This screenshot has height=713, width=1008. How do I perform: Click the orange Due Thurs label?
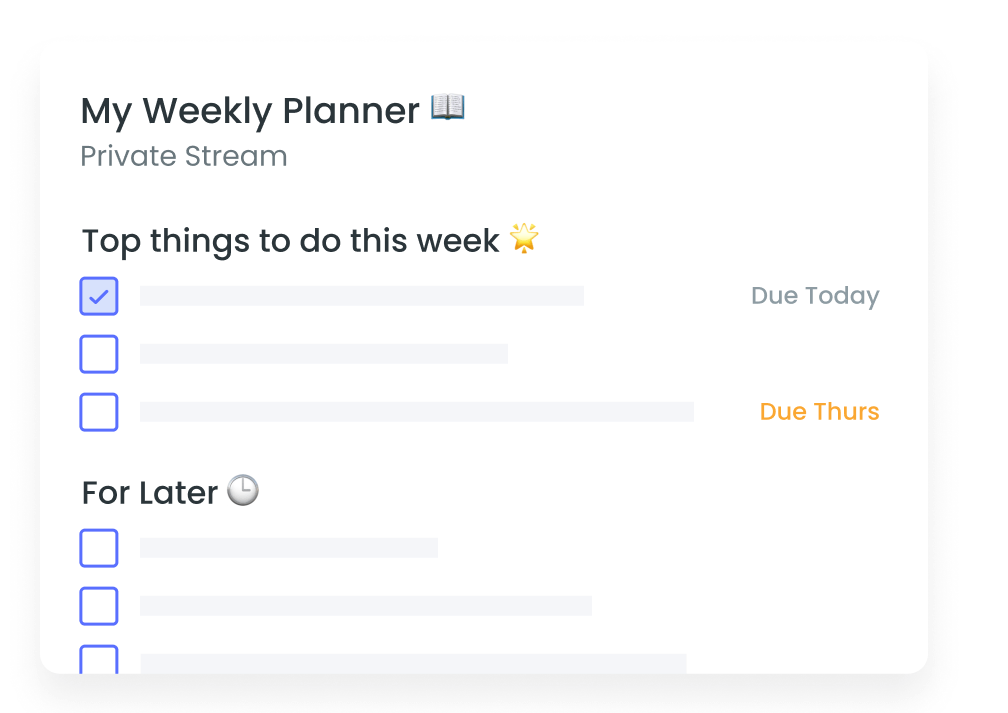819,412
